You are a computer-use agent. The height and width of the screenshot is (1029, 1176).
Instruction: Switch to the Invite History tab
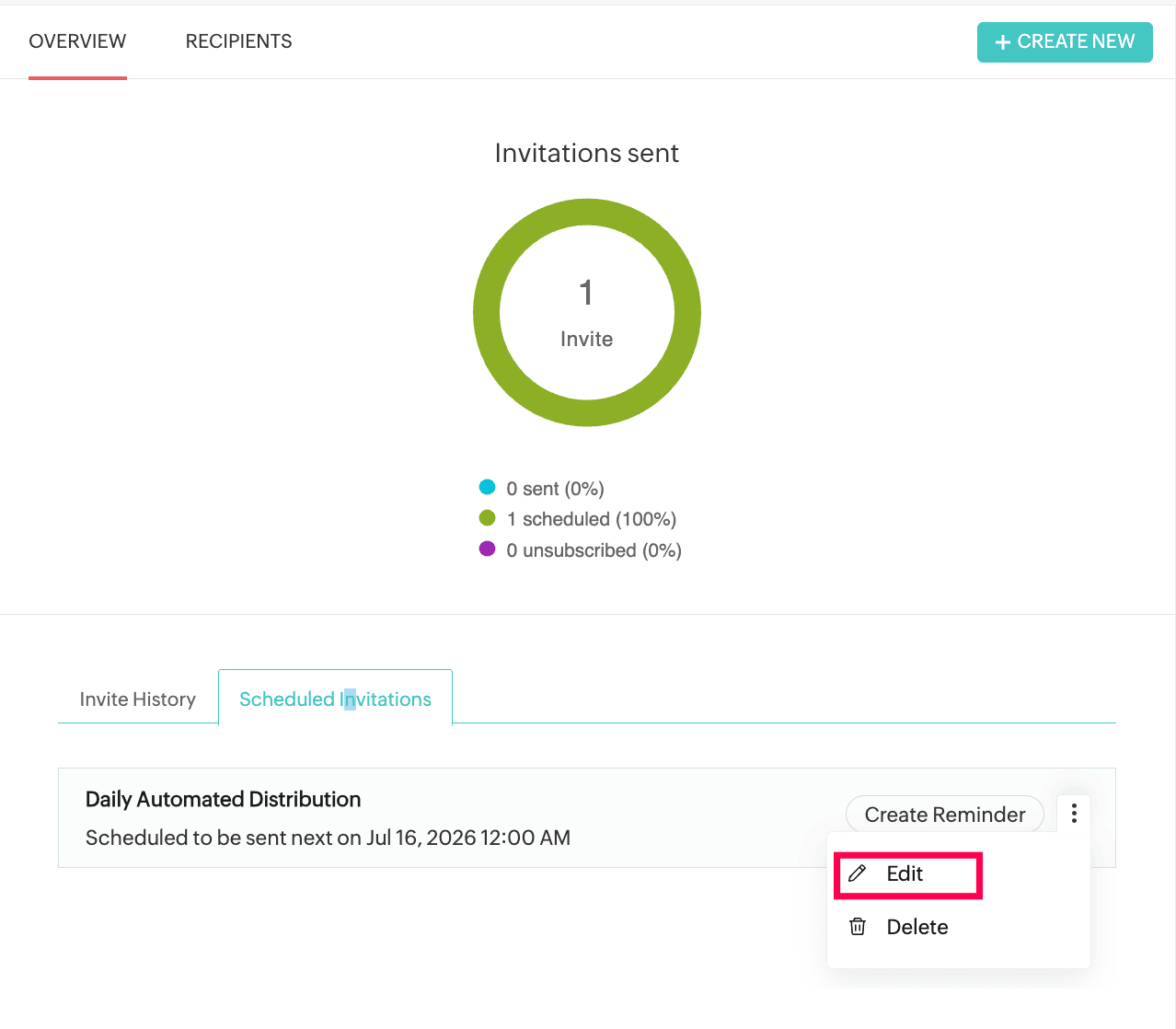point(138,699)
